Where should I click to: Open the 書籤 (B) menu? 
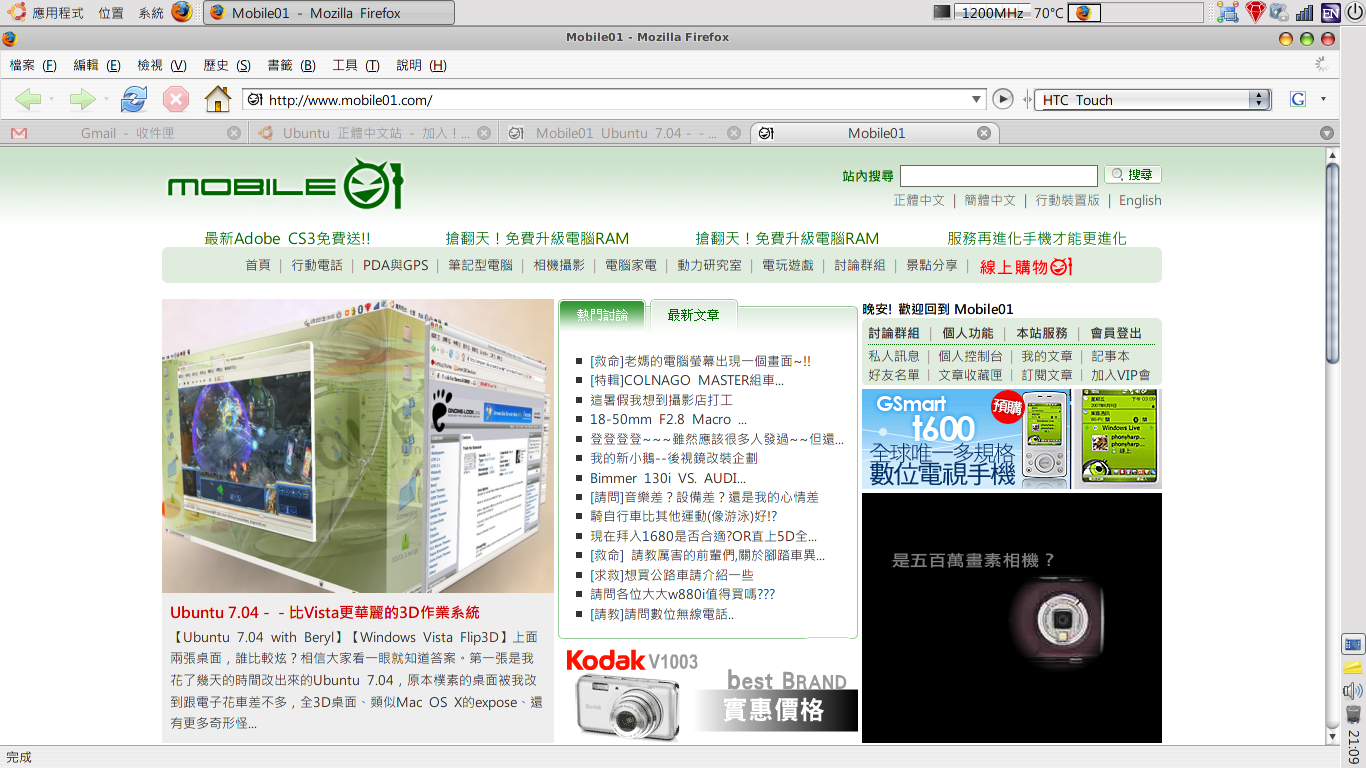pos(291,65)
